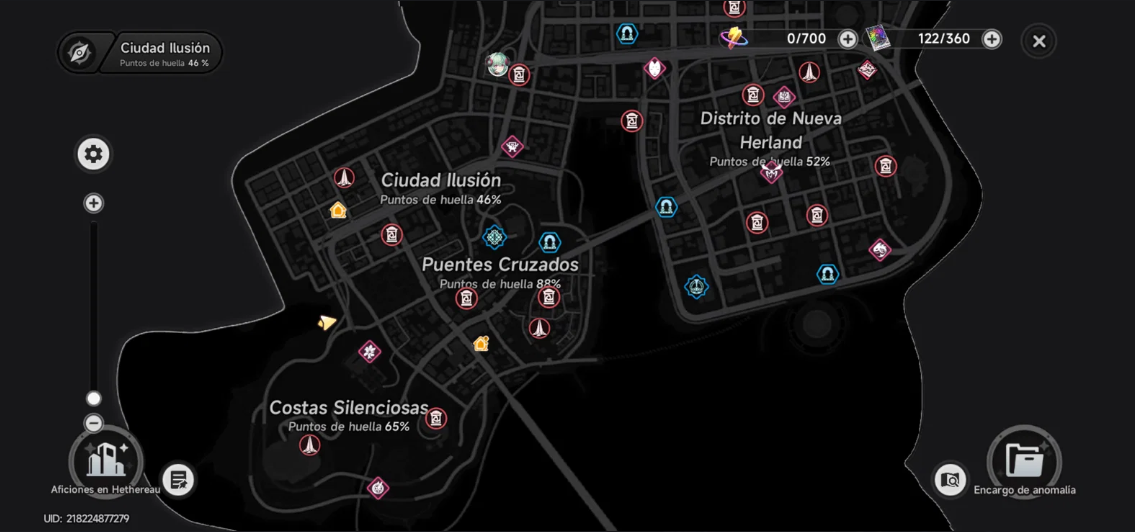Click the yellow player arrow indicator
Image resolution: width=1135 pixels, height=532 pixels.
pos(327,322)
